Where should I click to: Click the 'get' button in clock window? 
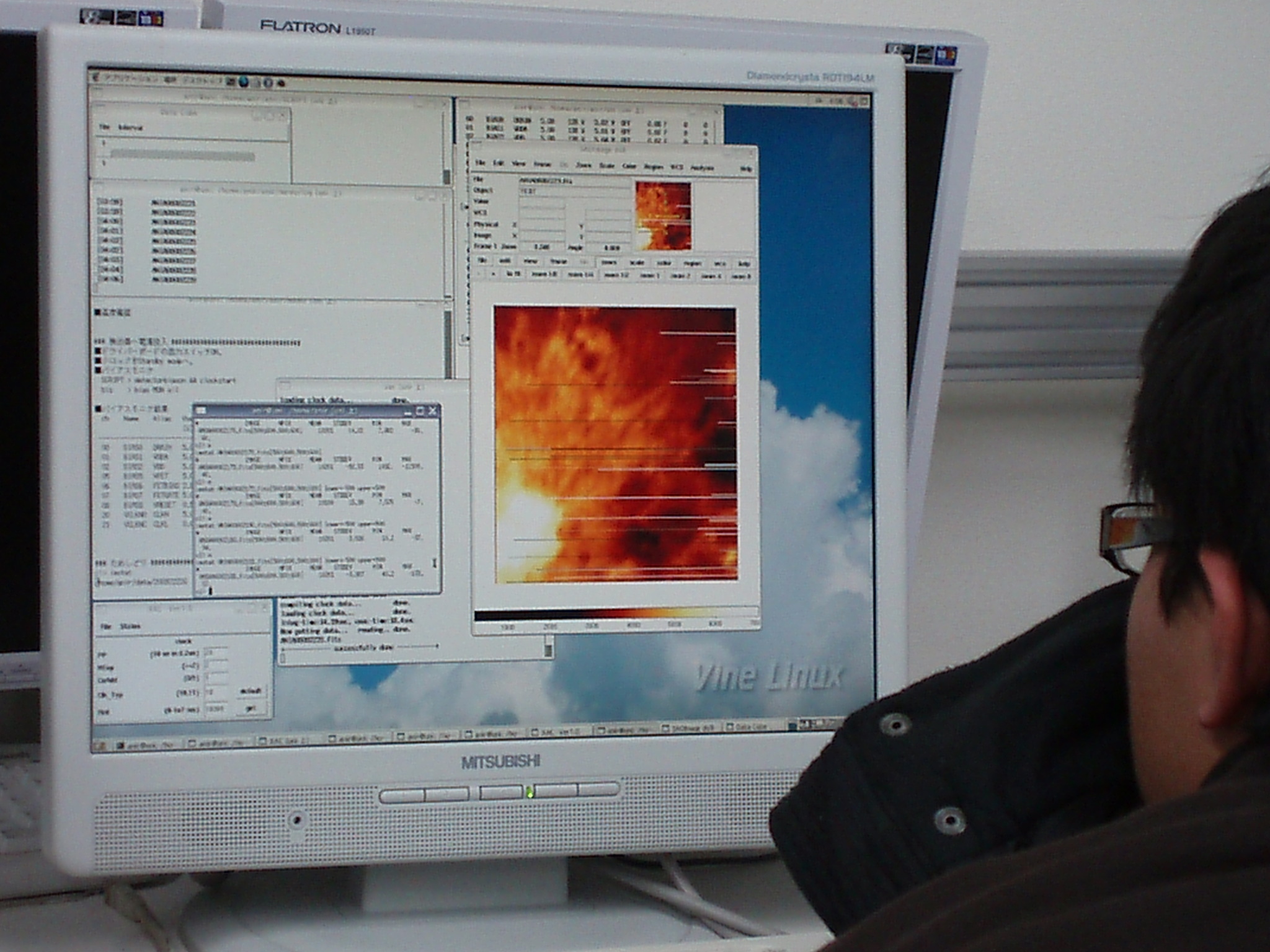251,708
